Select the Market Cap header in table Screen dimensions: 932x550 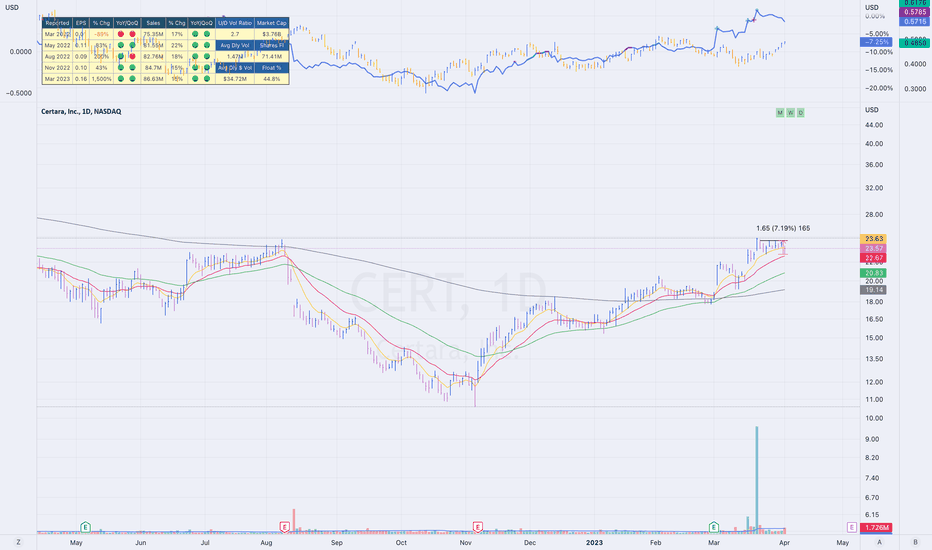[x=272, y=23]
